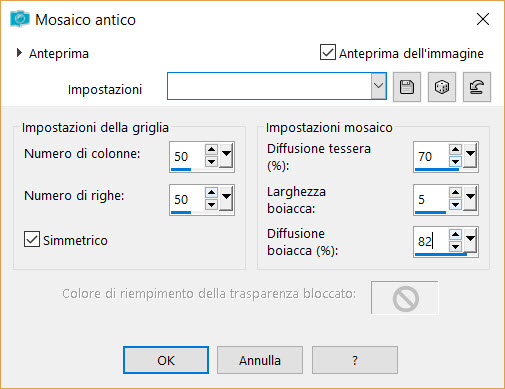Confirm with the OK button
This screenshot has width=505, height=389.
[x=166, y=360]
